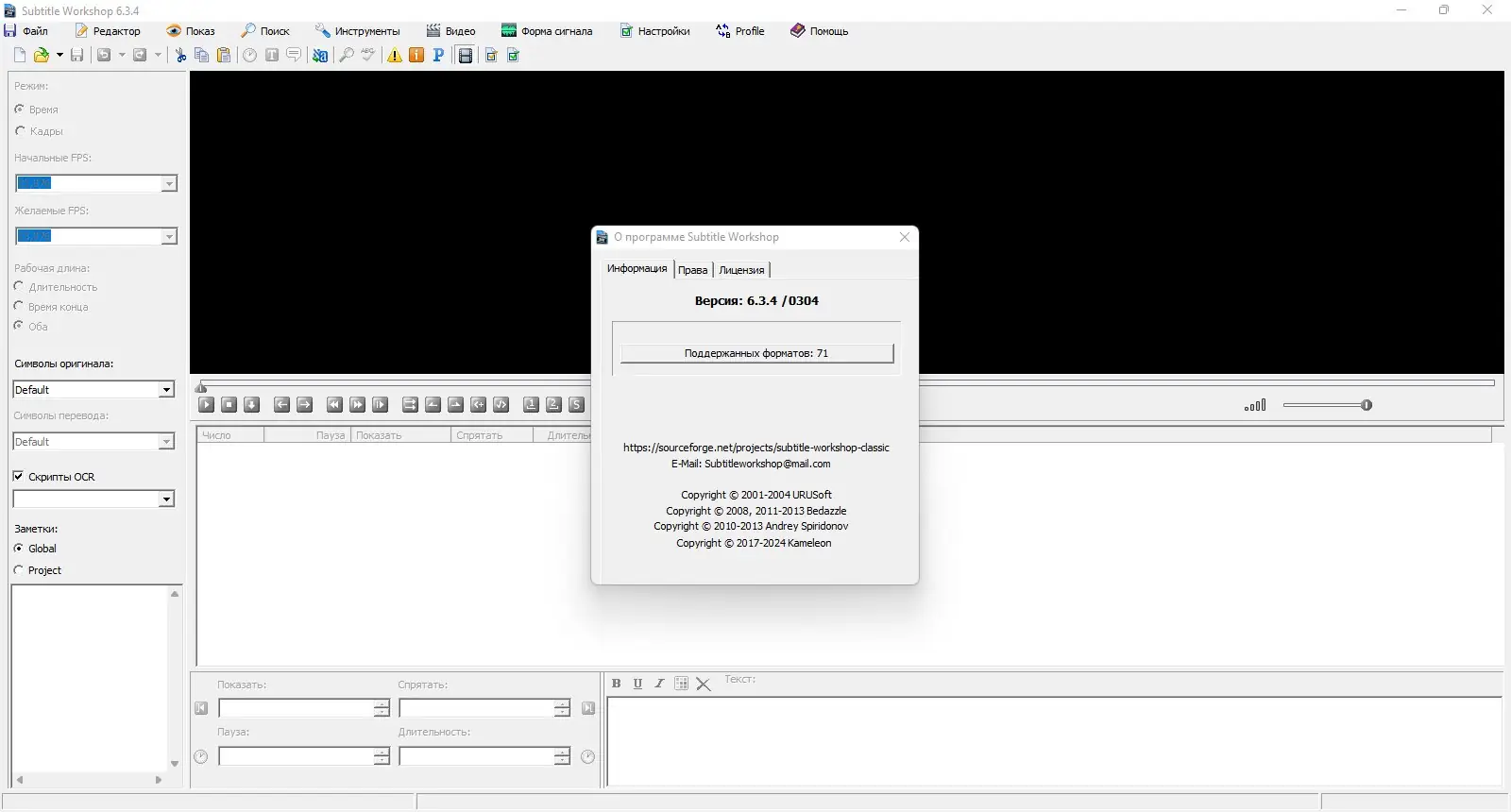
Task: Click the Paste clipboard icon
Action: (224, 56)
